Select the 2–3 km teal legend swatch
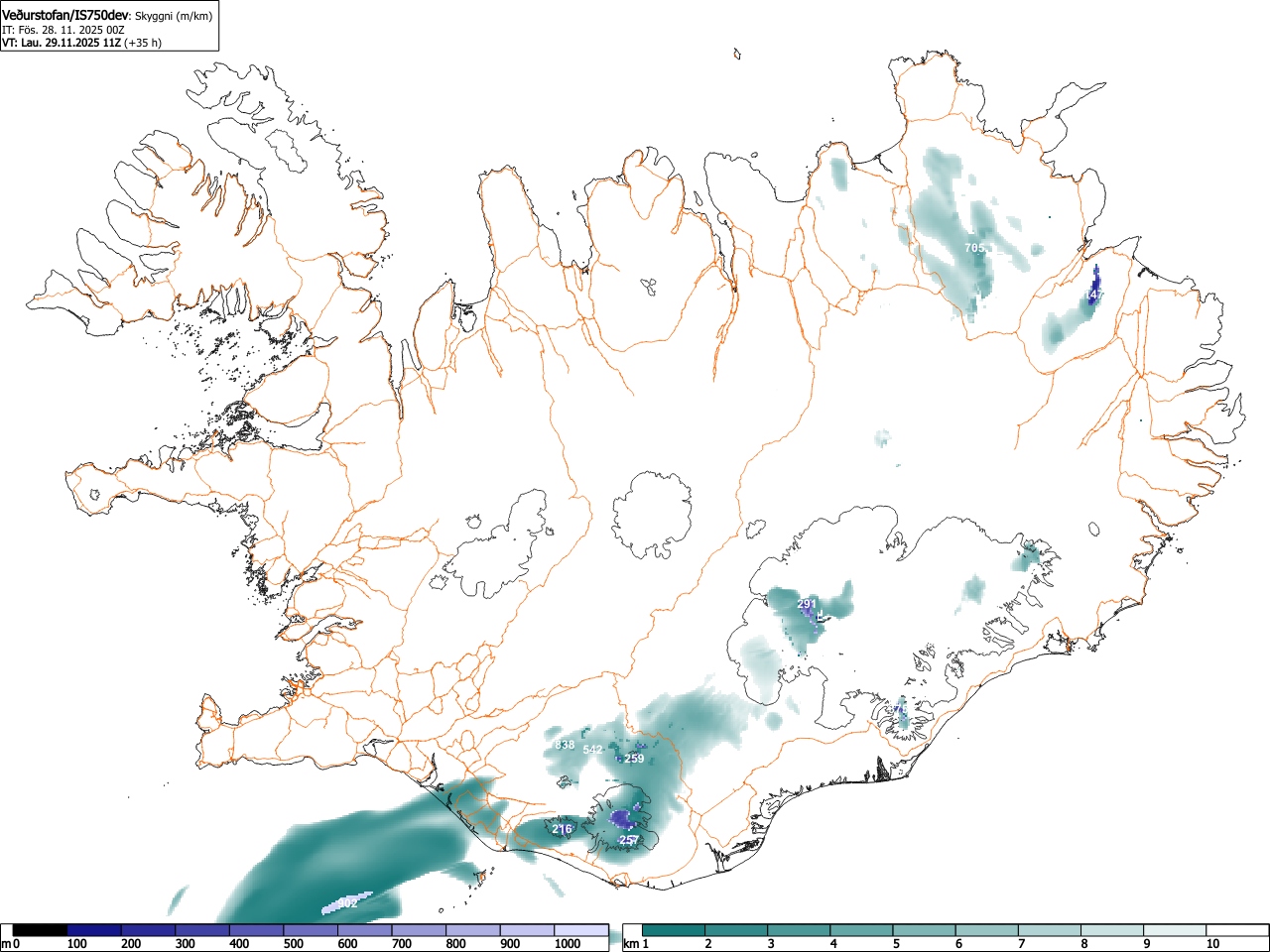Viewport: 1270px width, 952px height. click(x=736, y=930)
